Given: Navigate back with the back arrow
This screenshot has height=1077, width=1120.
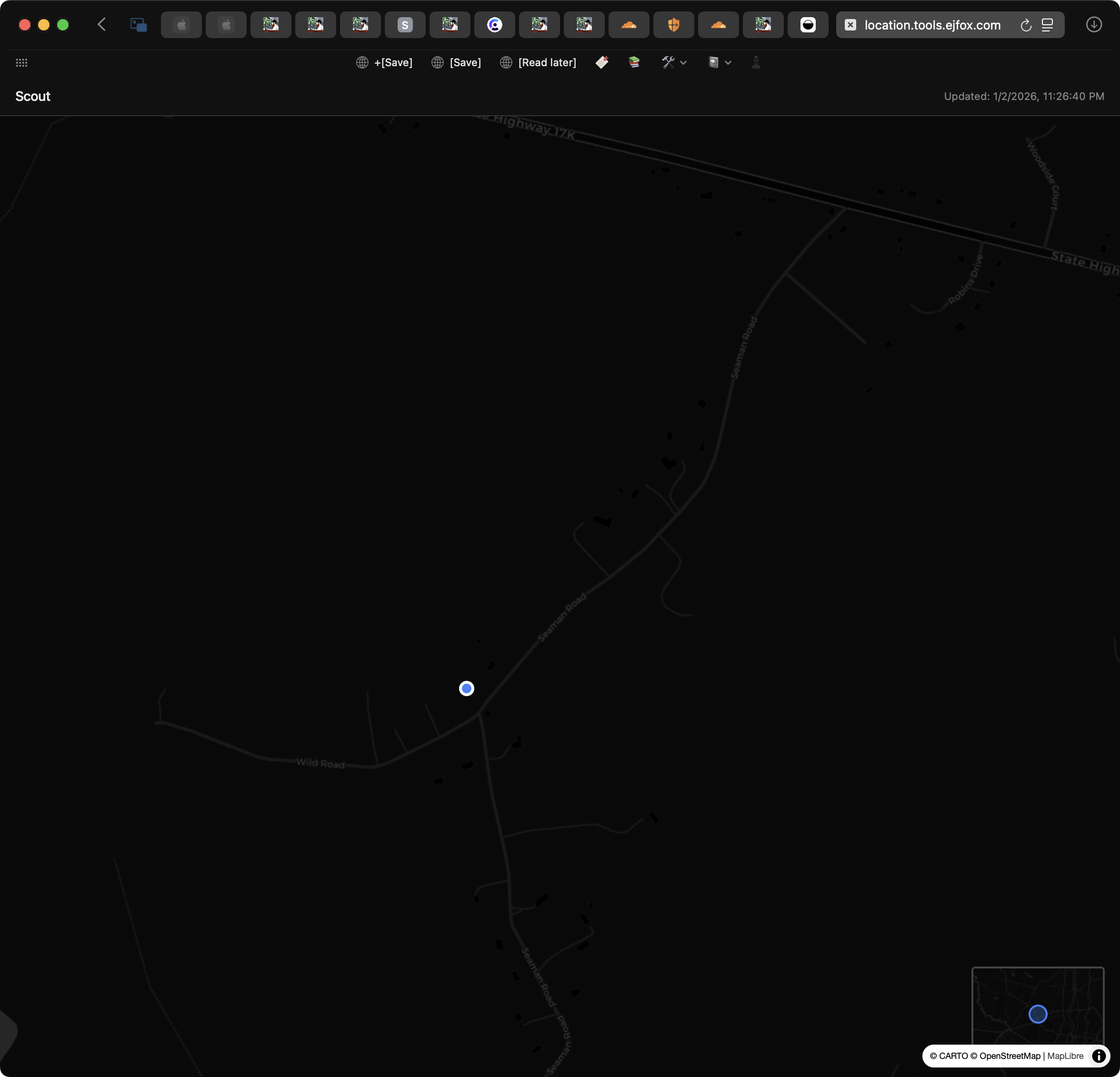Looking at the screenshot, I should [102, 25].
